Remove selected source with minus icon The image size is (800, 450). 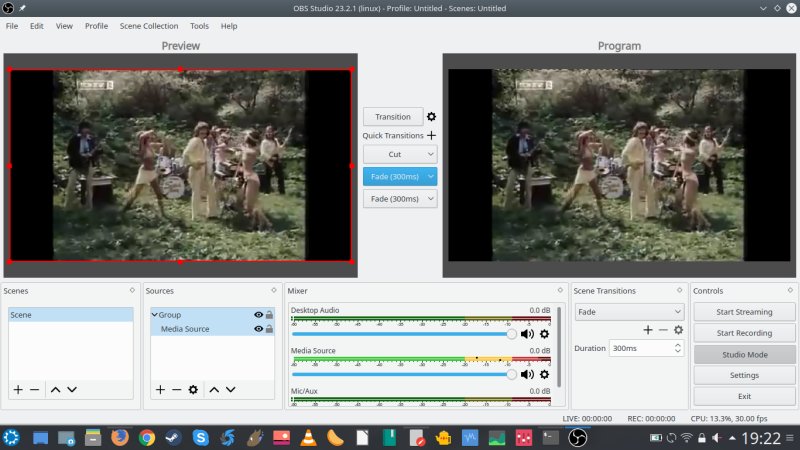click(176, 389)
